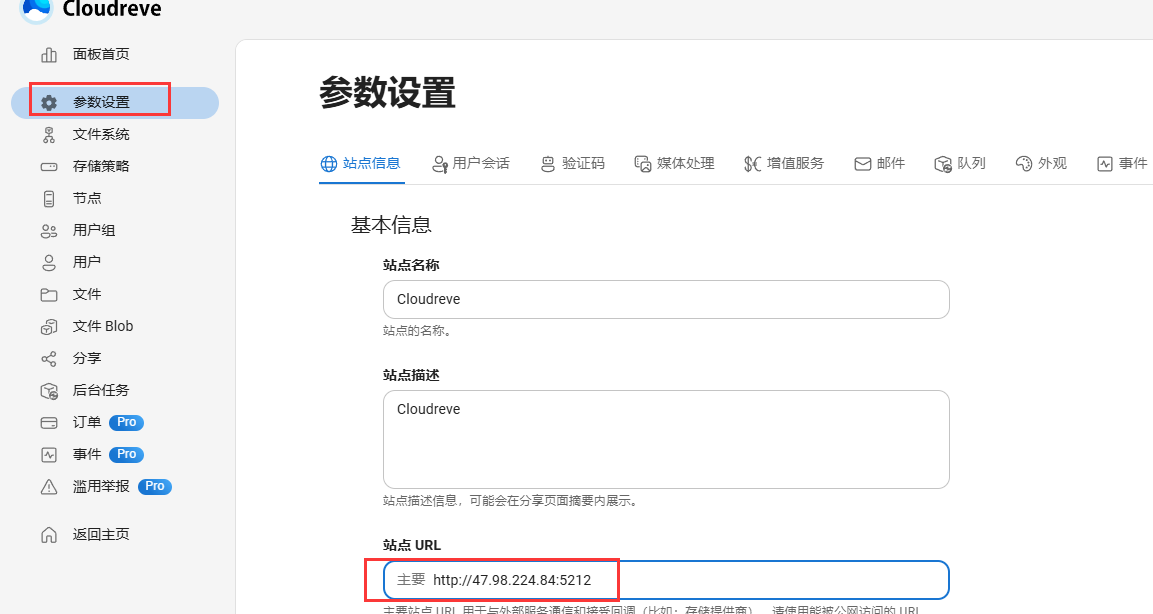Click the 节点 server icon
The image size is (1153, 614).
point(49,199)
